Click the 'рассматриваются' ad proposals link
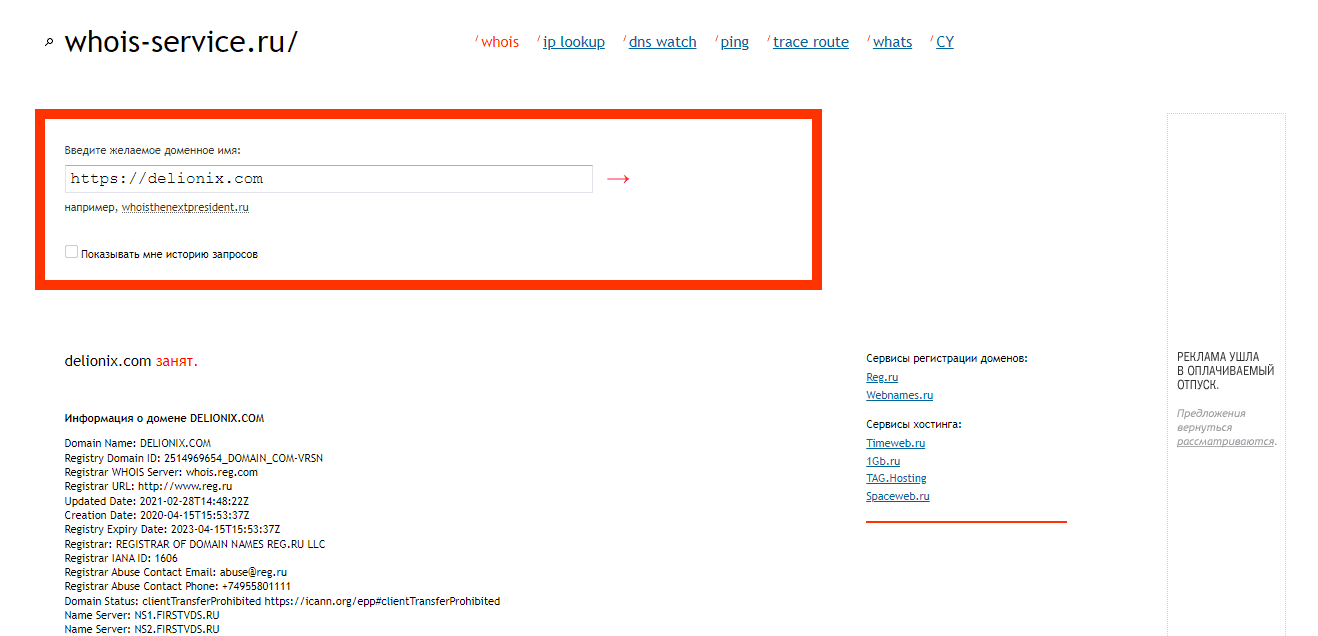This screenshot has height=636, width=1318. (1225, 441)
